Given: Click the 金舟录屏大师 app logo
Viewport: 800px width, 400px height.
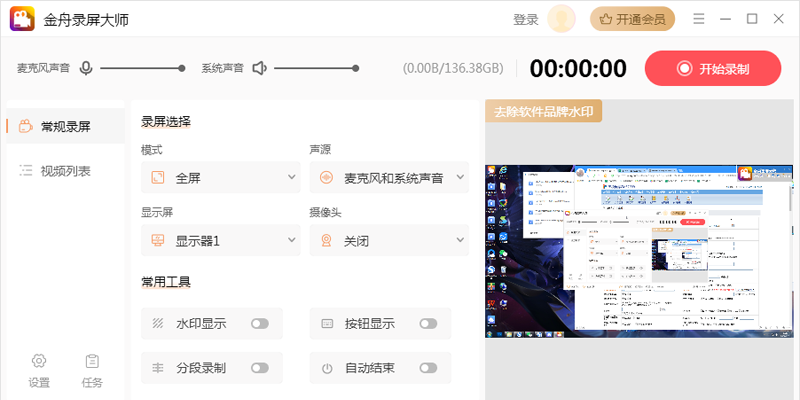Looking at the screenshot, I should (22, 19).
